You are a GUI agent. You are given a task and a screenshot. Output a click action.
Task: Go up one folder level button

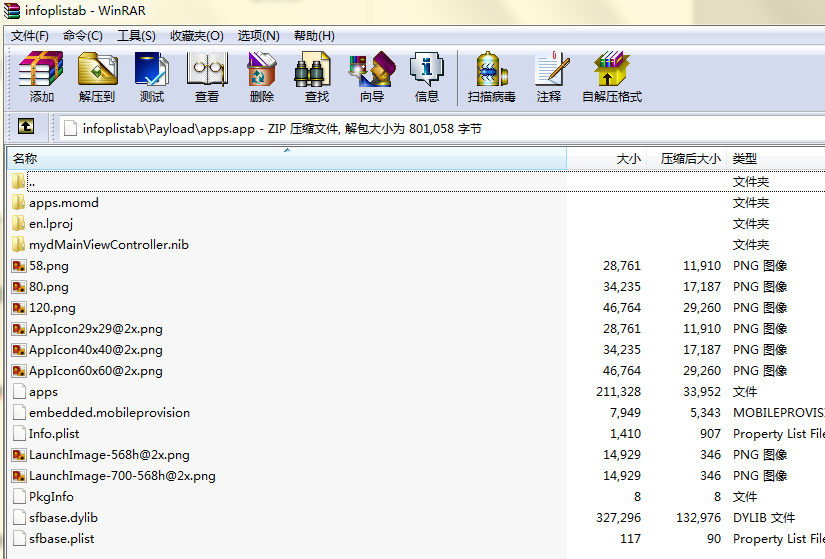(26, 126)
